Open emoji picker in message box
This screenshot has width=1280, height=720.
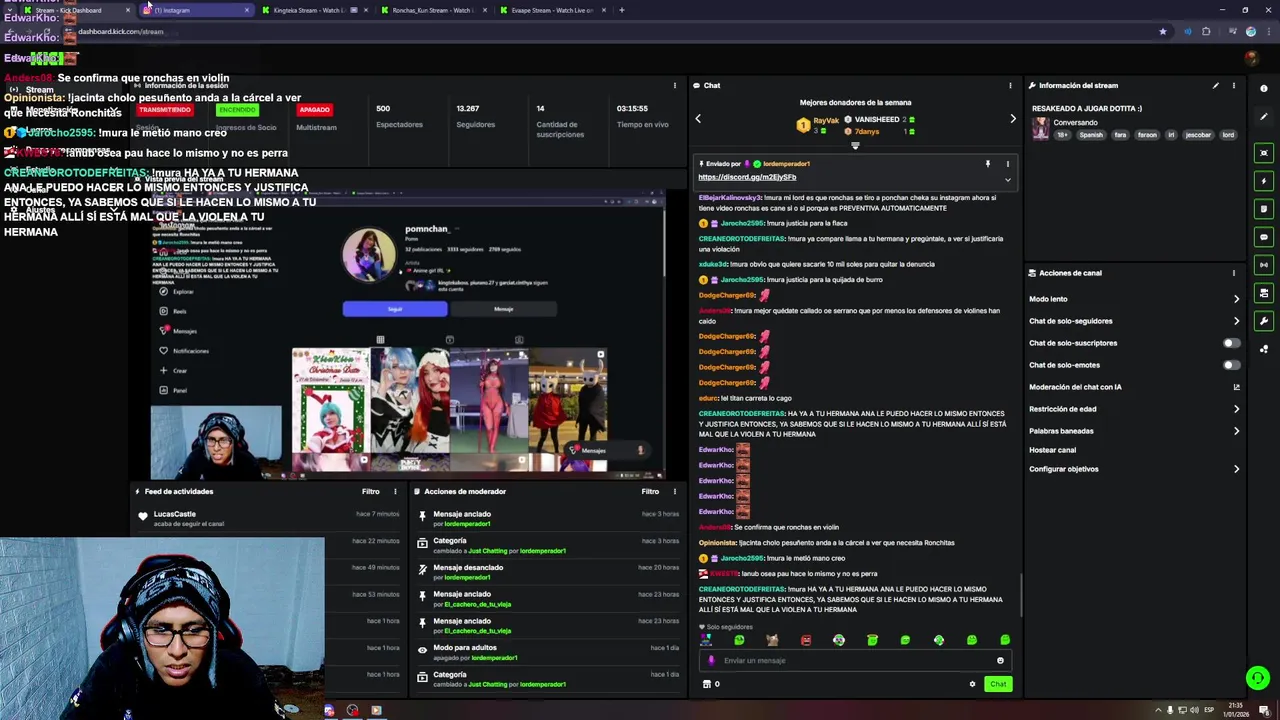(1000, 660)
